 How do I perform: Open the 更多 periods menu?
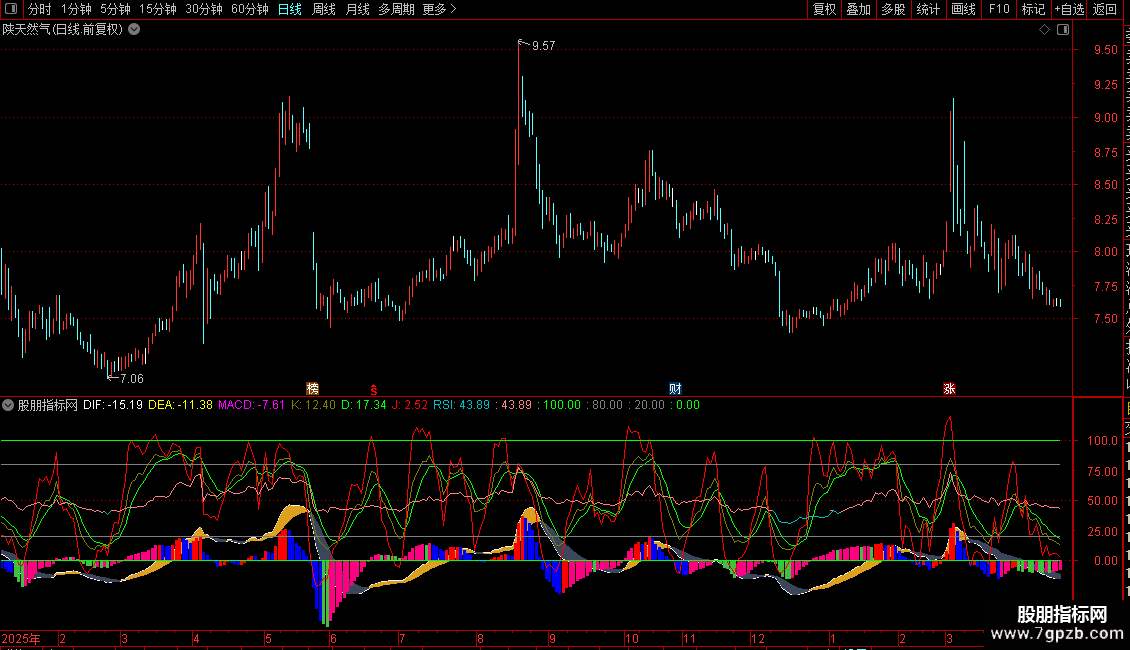click(439, 9)
